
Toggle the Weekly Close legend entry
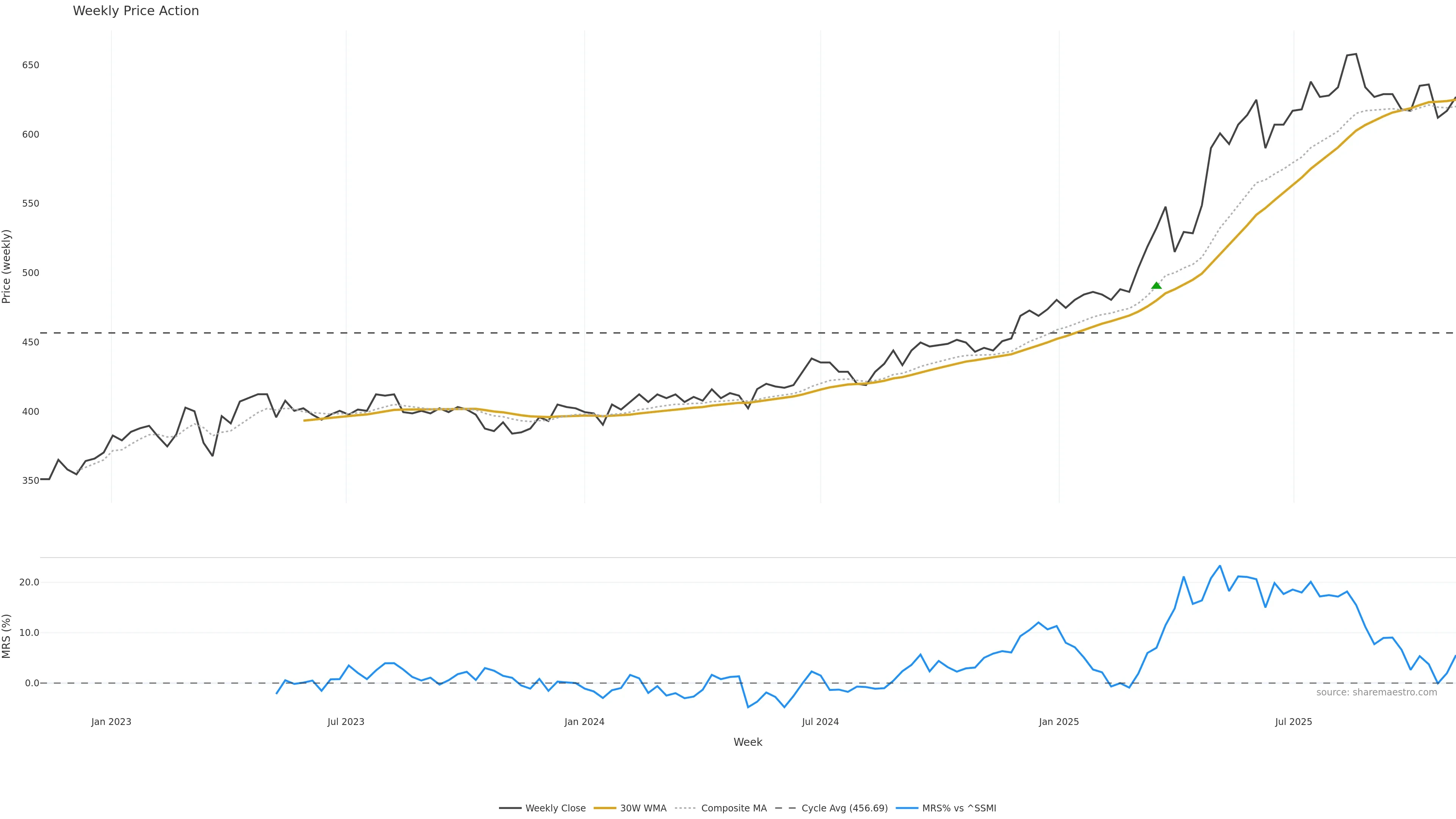(x=555, y=808)
